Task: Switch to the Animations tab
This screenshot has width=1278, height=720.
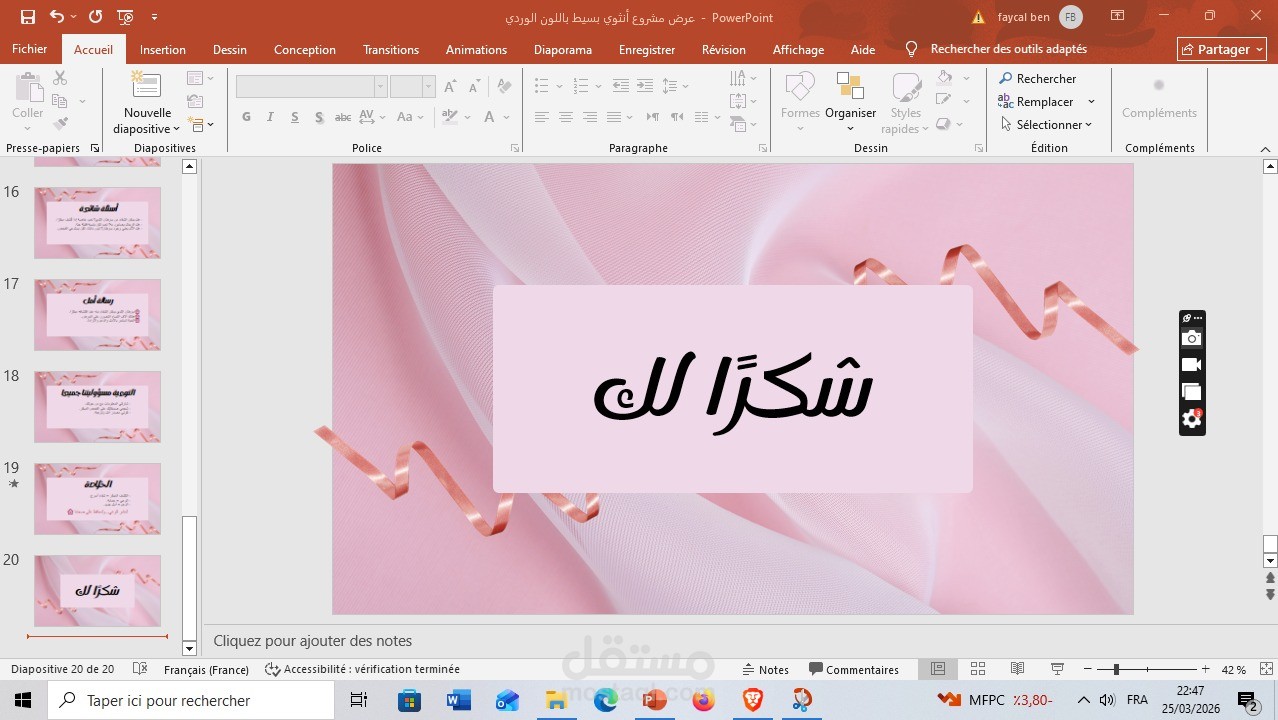Action: [x=476, y=49]
